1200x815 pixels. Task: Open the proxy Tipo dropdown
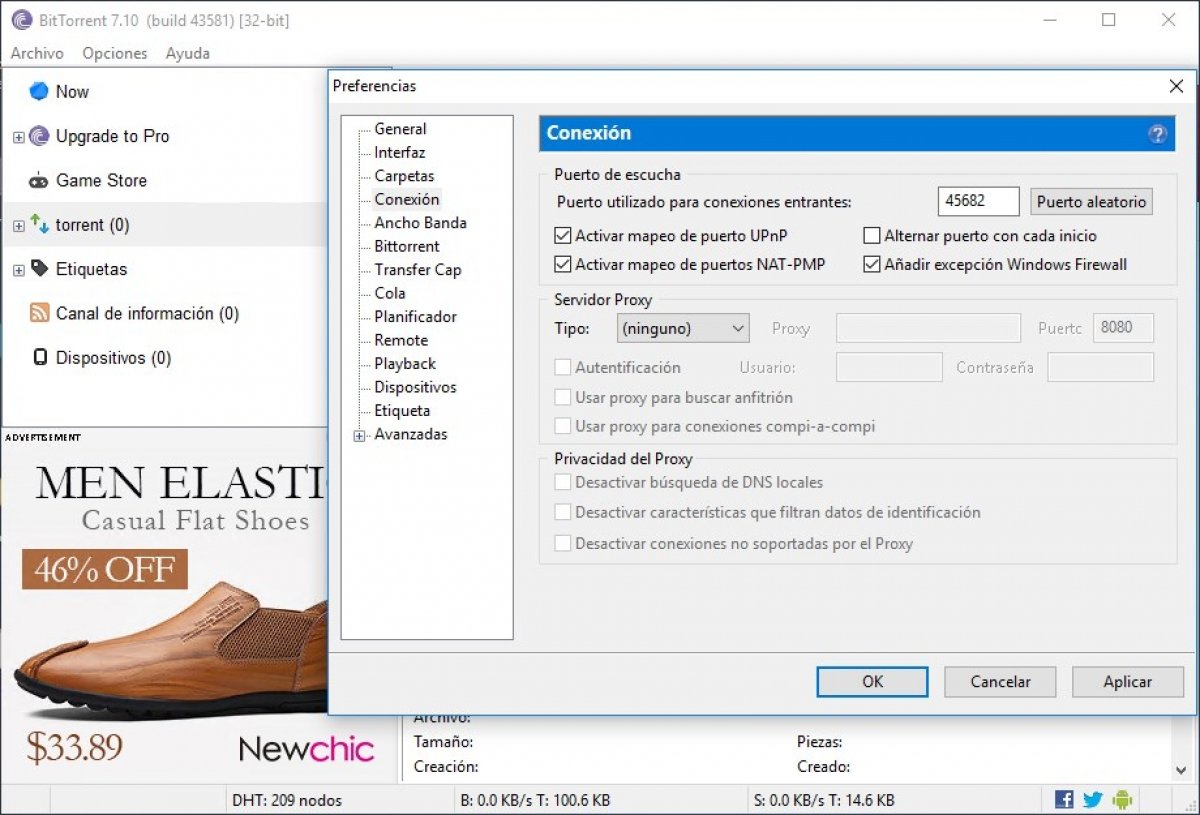684,328
